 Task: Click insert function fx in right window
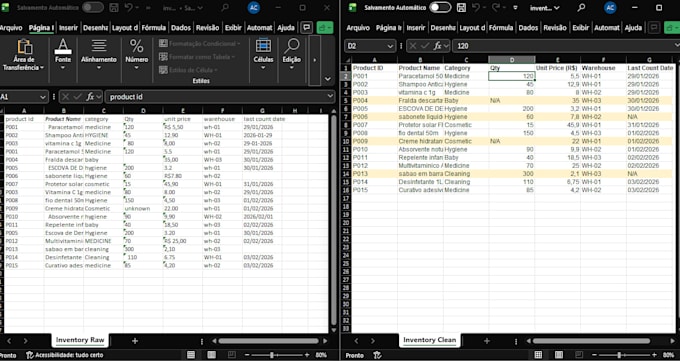click(438, 46)
